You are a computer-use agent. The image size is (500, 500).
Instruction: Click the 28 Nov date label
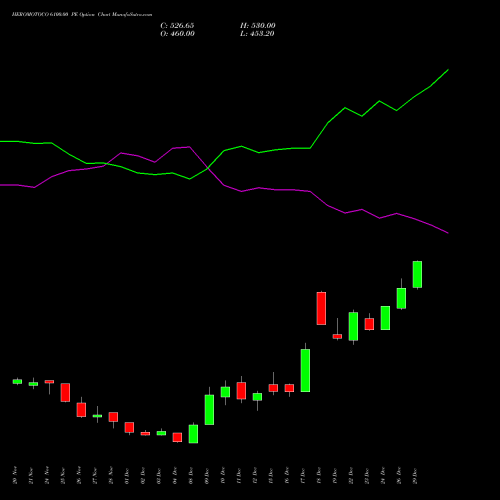coord(111,475)
